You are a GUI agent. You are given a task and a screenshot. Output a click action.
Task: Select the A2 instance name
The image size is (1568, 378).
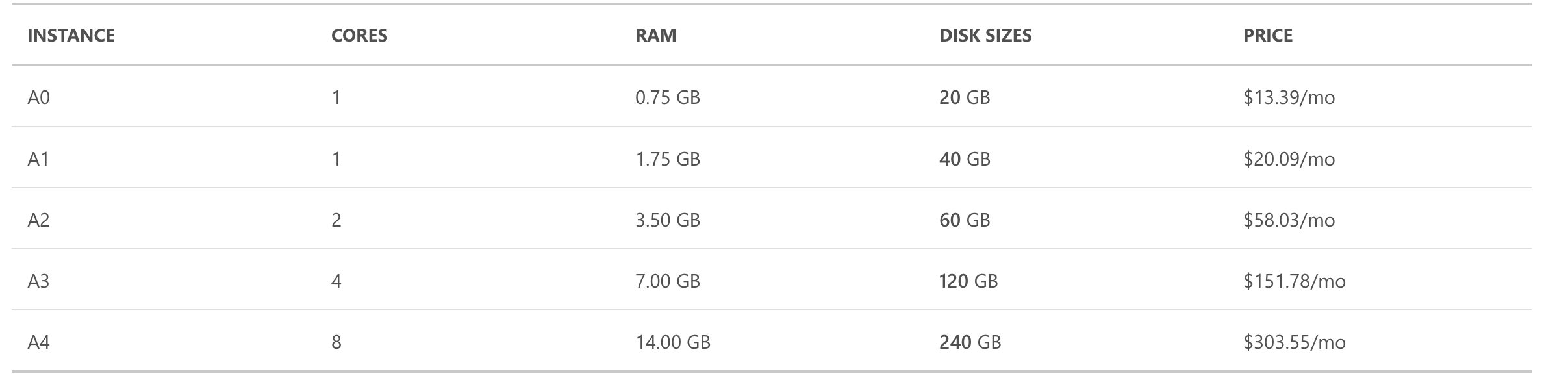tap(38, 220)
